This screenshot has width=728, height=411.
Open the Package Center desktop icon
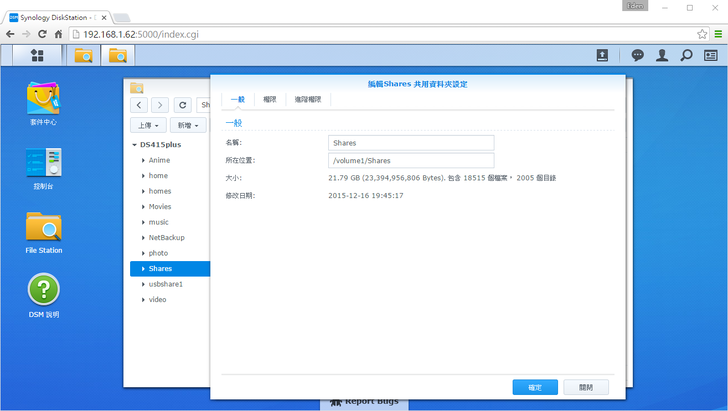43,98
